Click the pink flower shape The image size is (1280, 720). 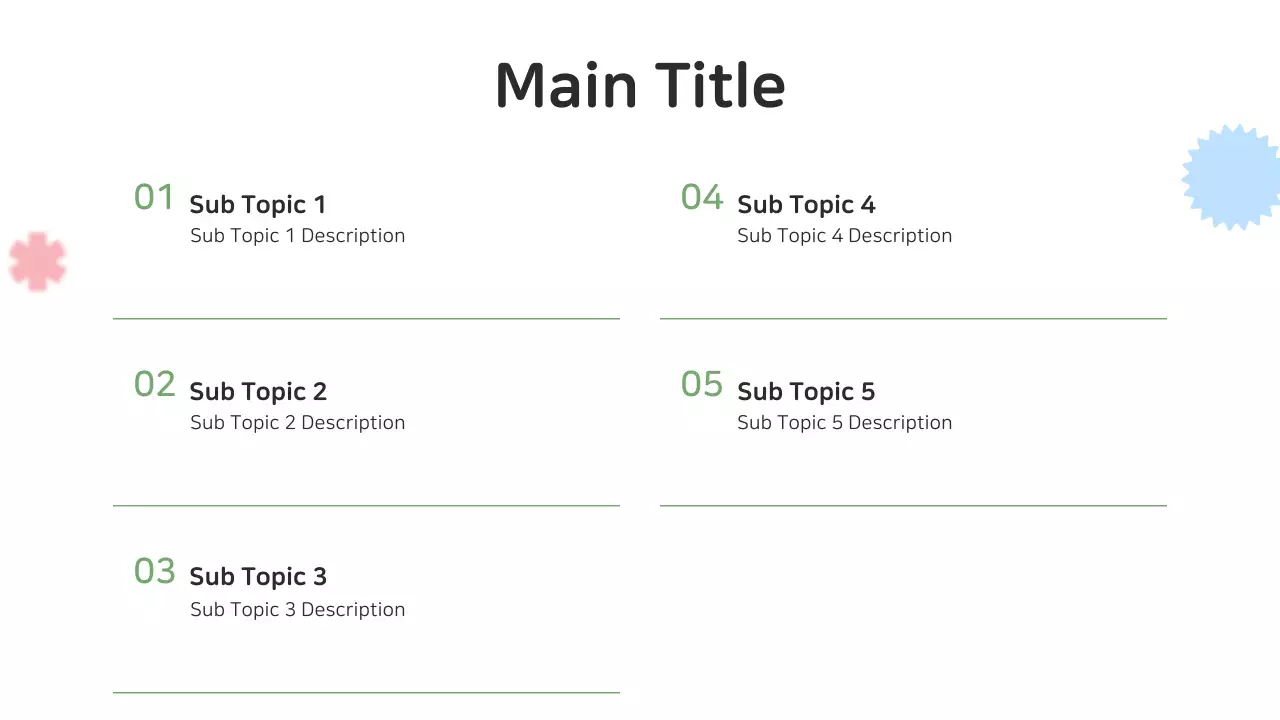38,262
